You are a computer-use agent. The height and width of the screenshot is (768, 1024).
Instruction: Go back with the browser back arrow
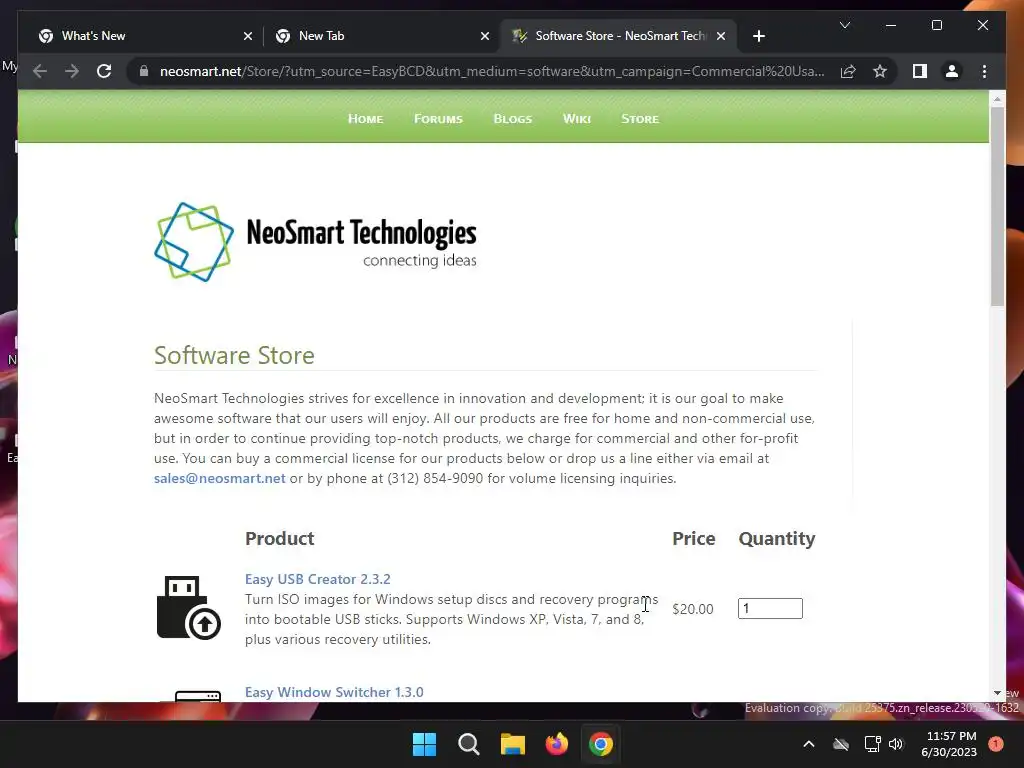point(40,71)
